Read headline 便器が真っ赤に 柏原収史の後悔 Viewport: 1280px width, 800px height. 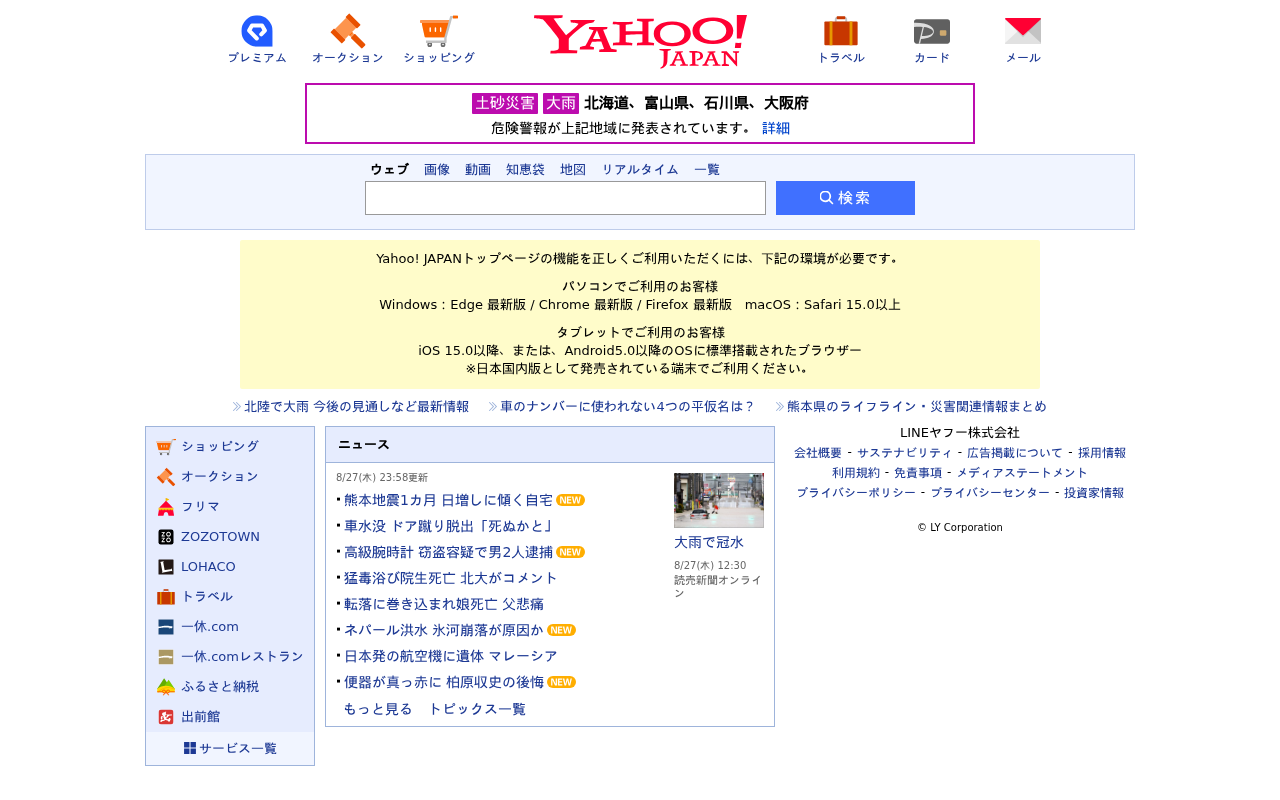click(444, 682)
